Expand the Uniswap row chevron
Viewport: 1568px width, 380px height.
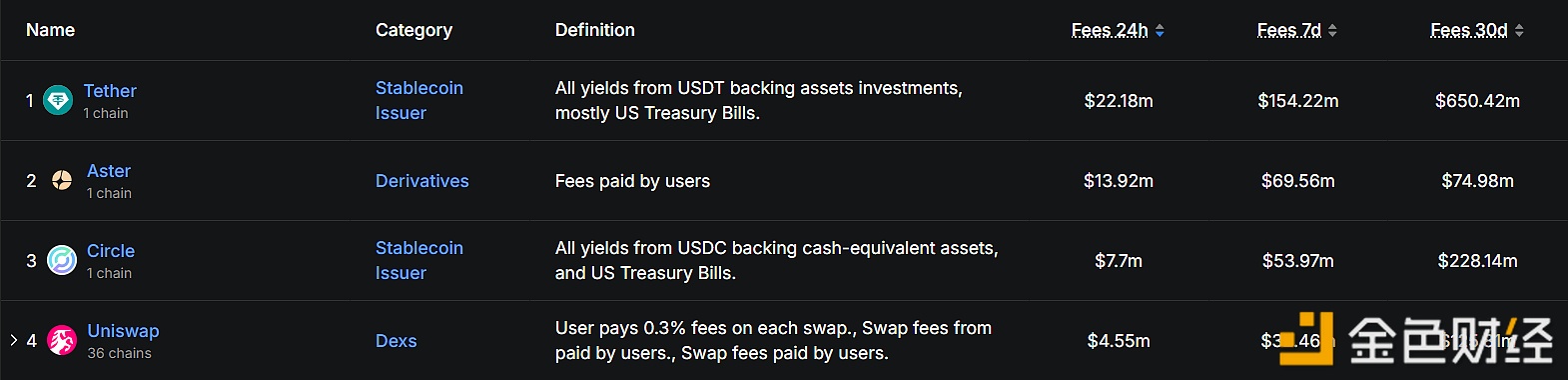(x=13, y=340)
